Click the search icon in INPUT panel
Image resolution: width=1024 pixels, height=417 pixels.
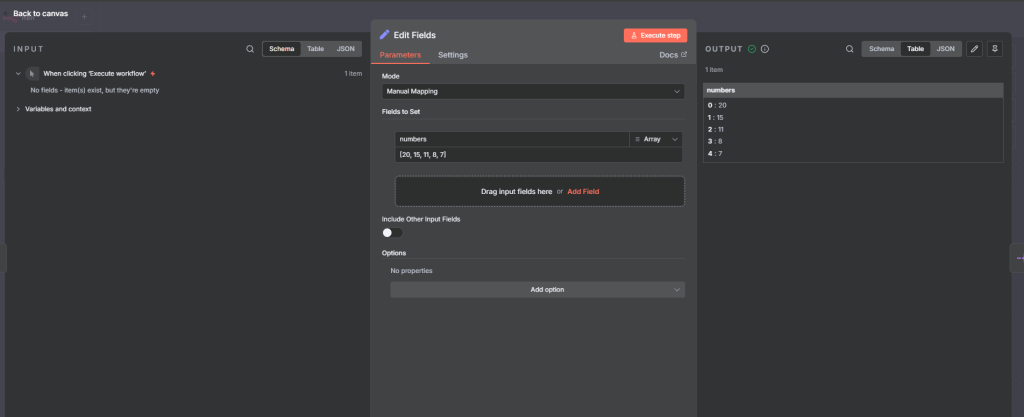pyautogui.click(x=250, y=49)
